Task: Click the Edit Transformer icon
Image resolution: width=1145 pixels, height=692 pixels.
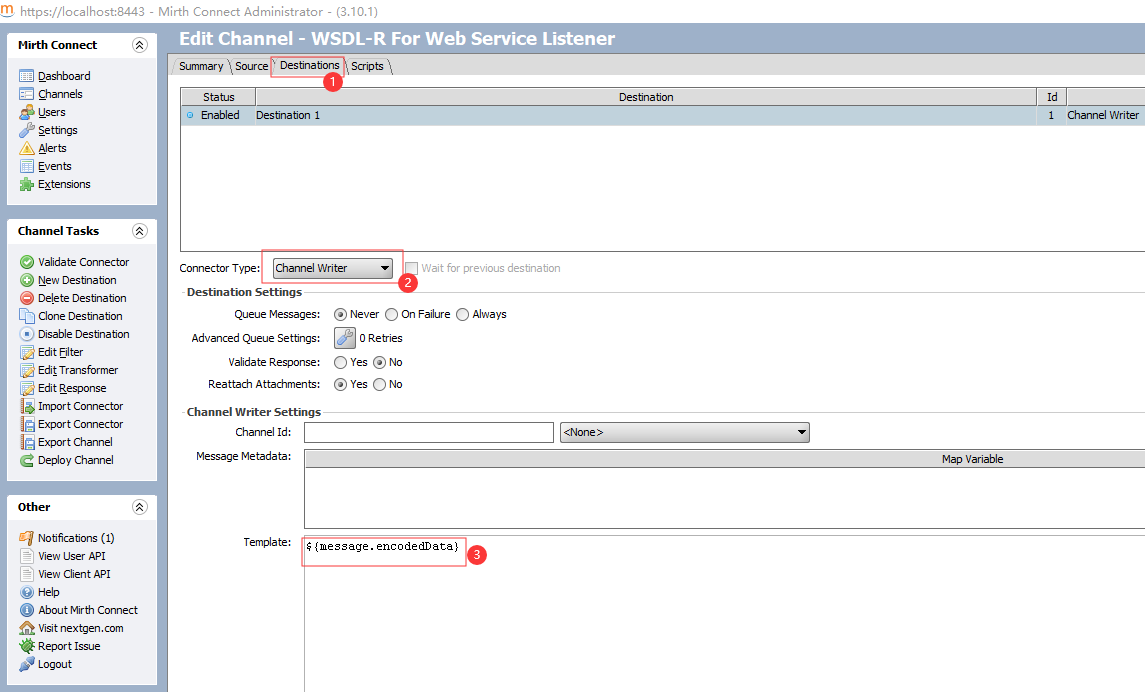Action: click(x=26, y=370)
